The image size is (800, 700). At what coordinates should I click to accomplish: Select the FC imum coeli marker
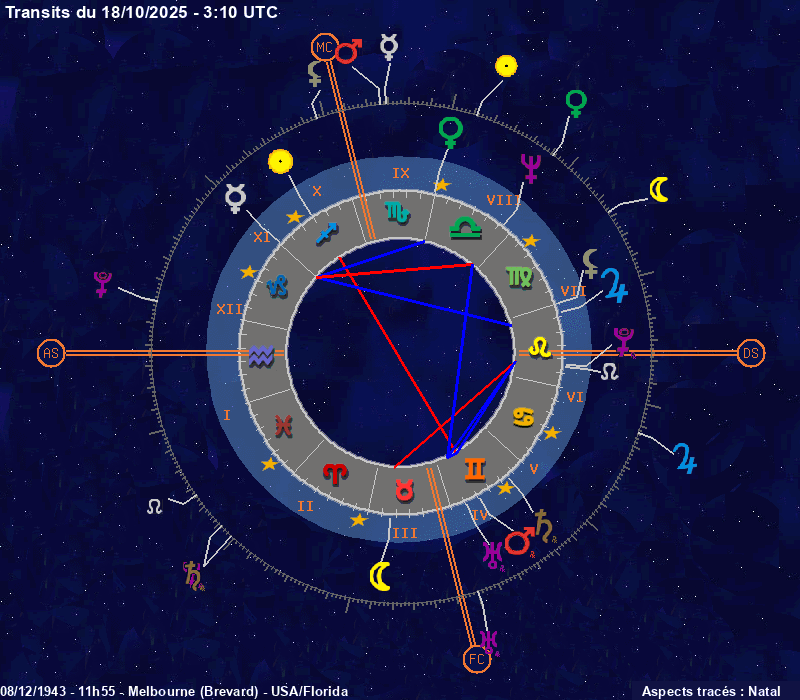[x=477, y=659]
